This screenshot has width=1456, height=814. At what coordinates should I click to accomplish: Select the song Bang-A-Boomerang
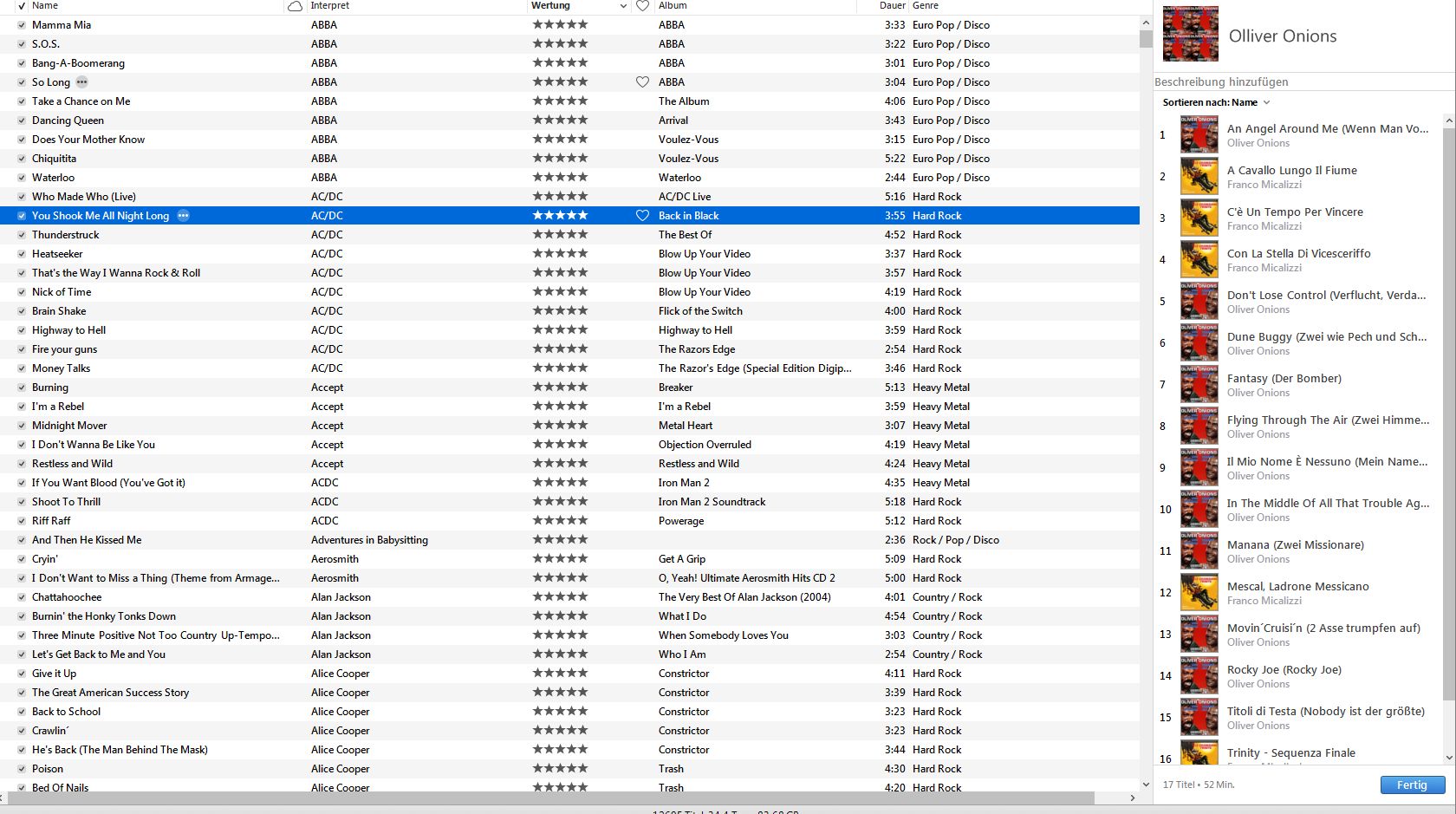(78, 63)
